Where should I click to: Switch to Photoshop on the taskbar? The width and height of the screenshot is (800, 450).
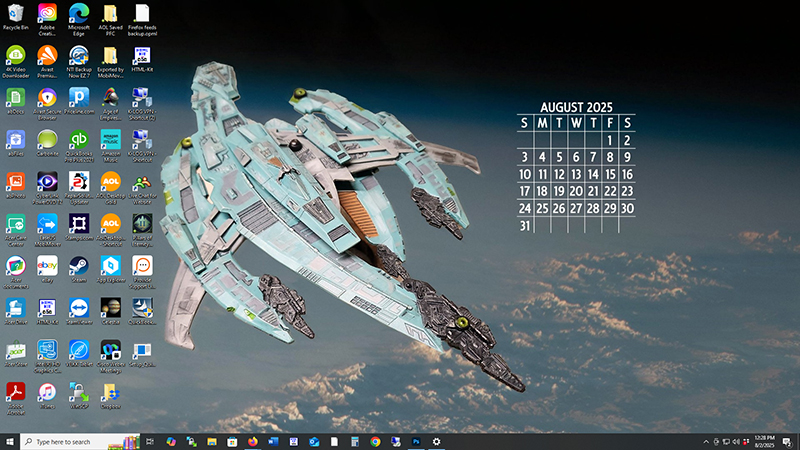pos(416,442)
